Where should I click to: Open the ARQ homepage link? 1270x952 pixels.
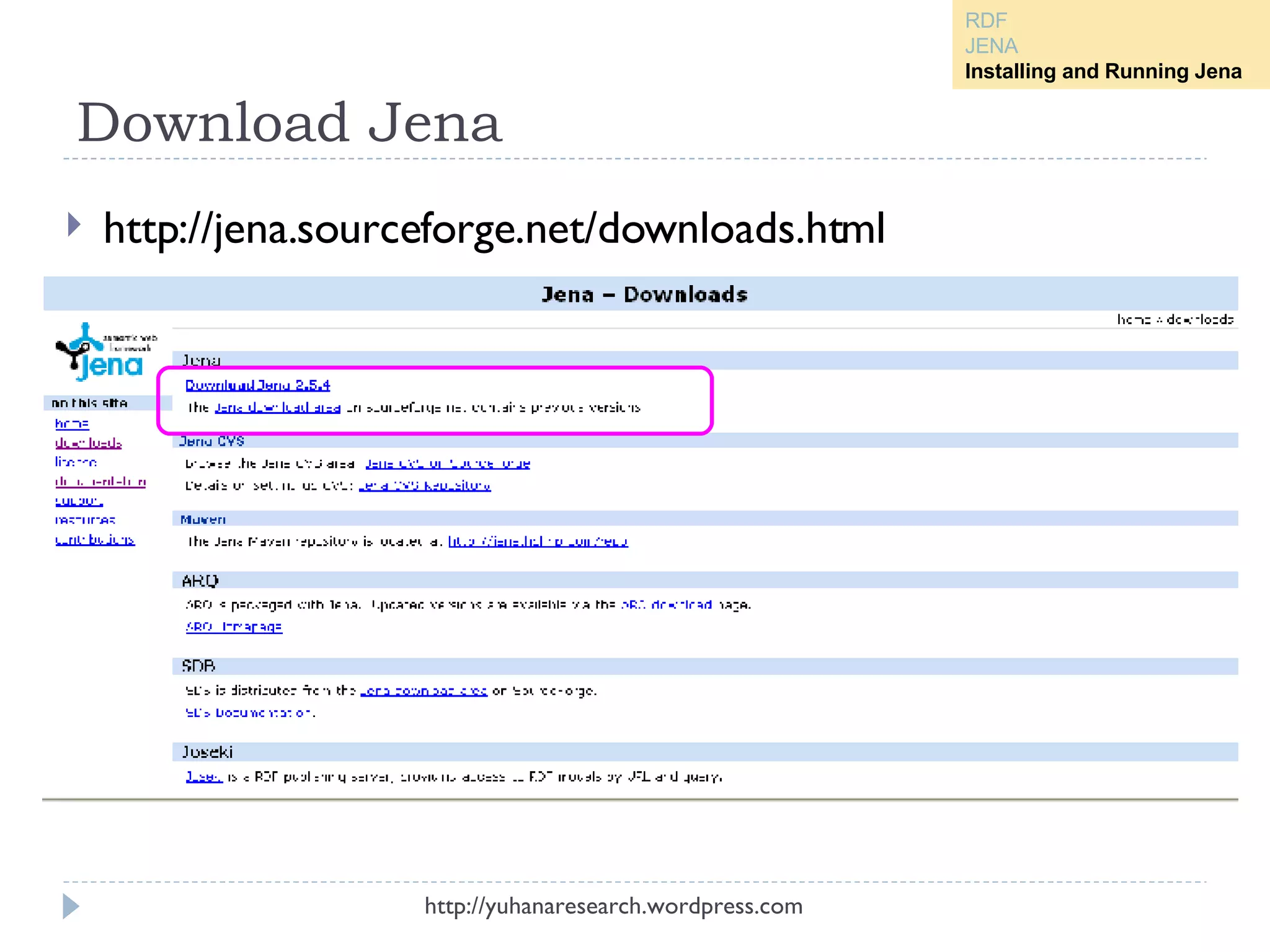click(234, 627)
